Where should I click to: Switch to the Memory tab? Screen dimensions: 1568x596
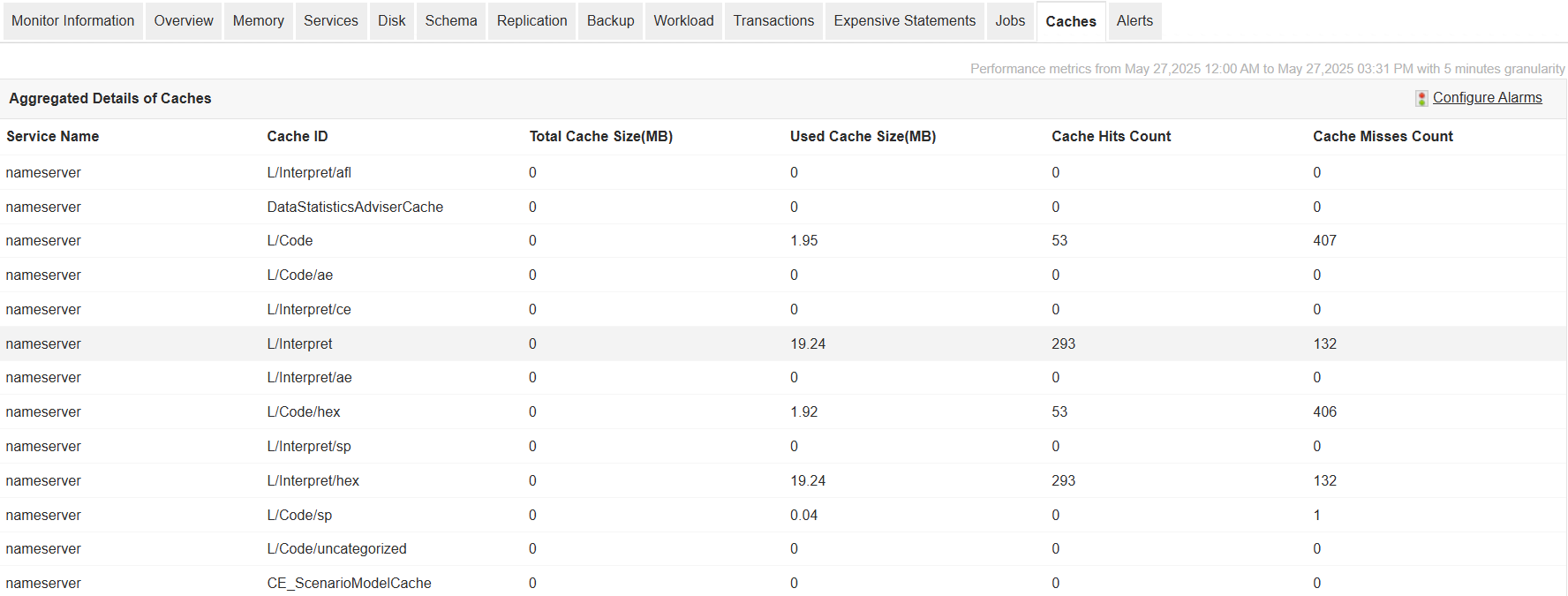point(258,20)
